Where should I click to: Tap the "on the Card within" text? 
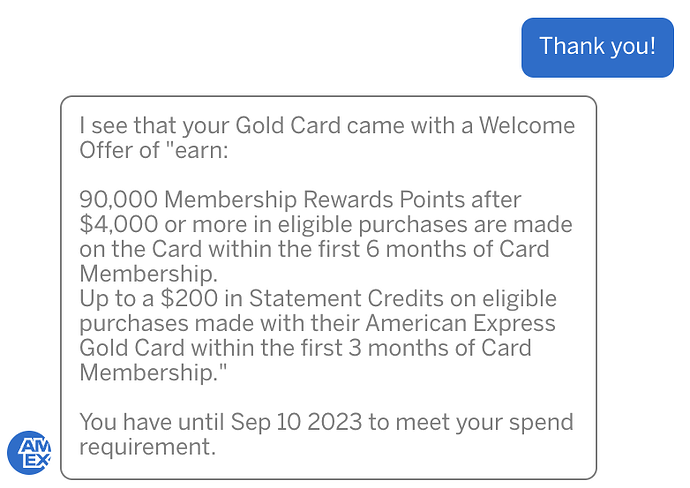tap(178, 248)
